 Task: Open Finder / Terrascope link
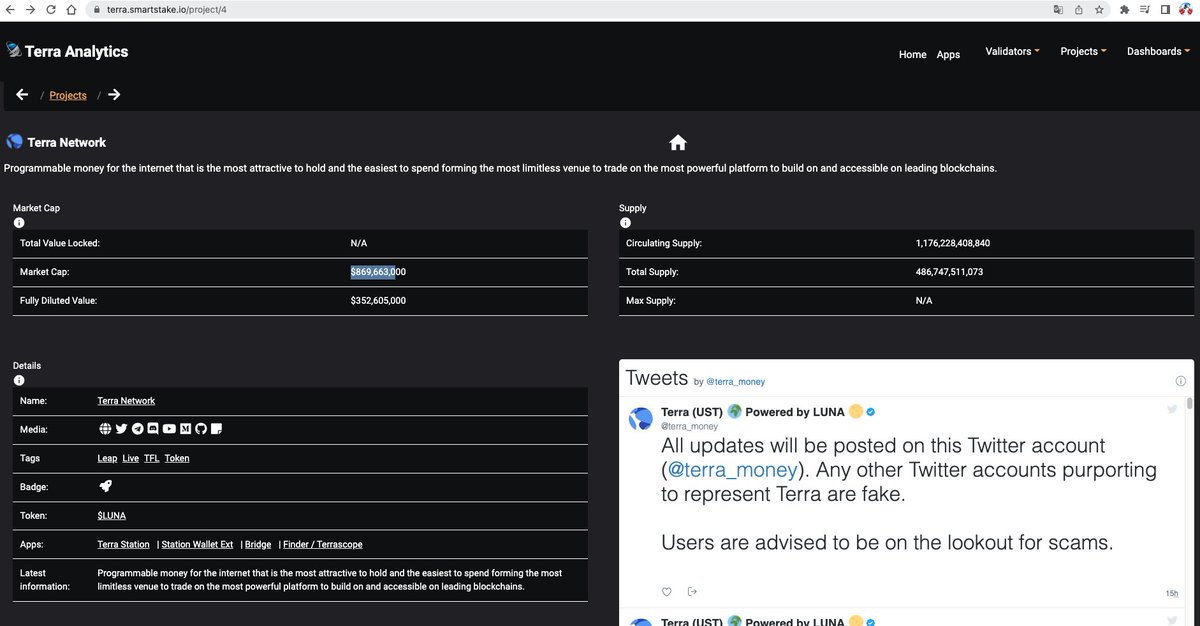[x=323, y=544]
